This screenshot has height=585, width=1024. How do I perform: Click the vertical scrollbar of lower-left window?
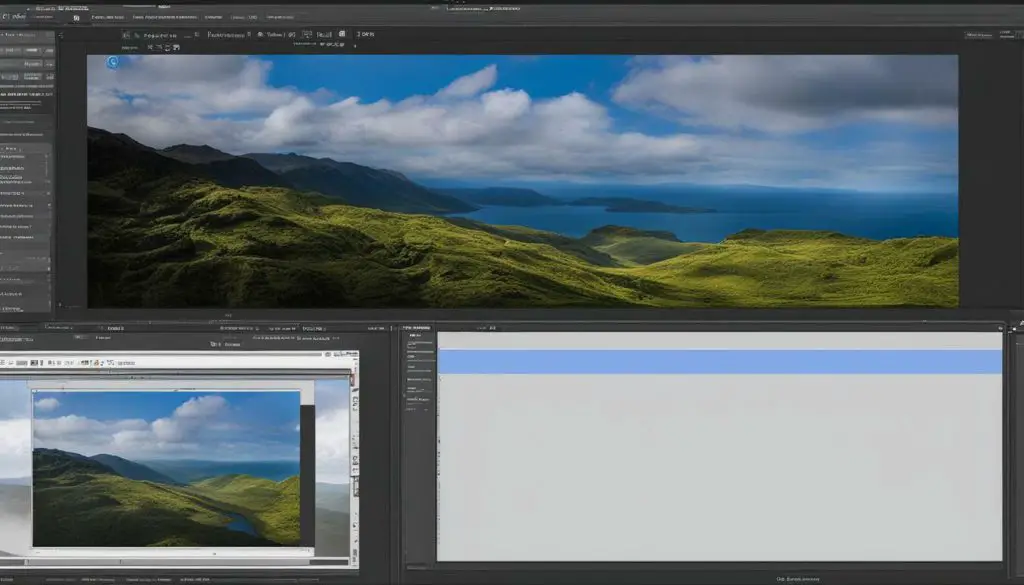355,467
